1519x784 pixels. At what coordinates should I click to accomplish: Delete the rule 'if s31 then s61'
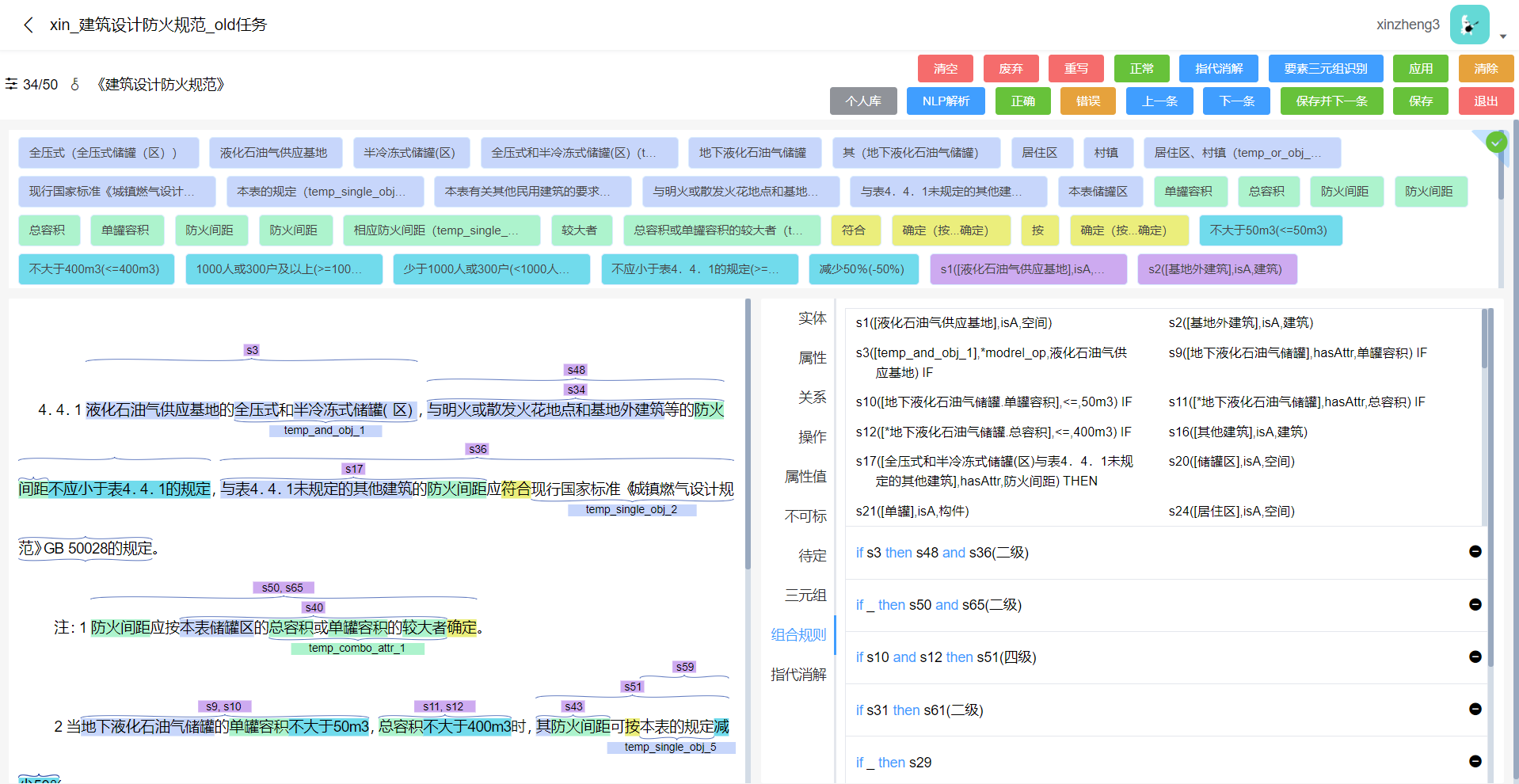1475,710
